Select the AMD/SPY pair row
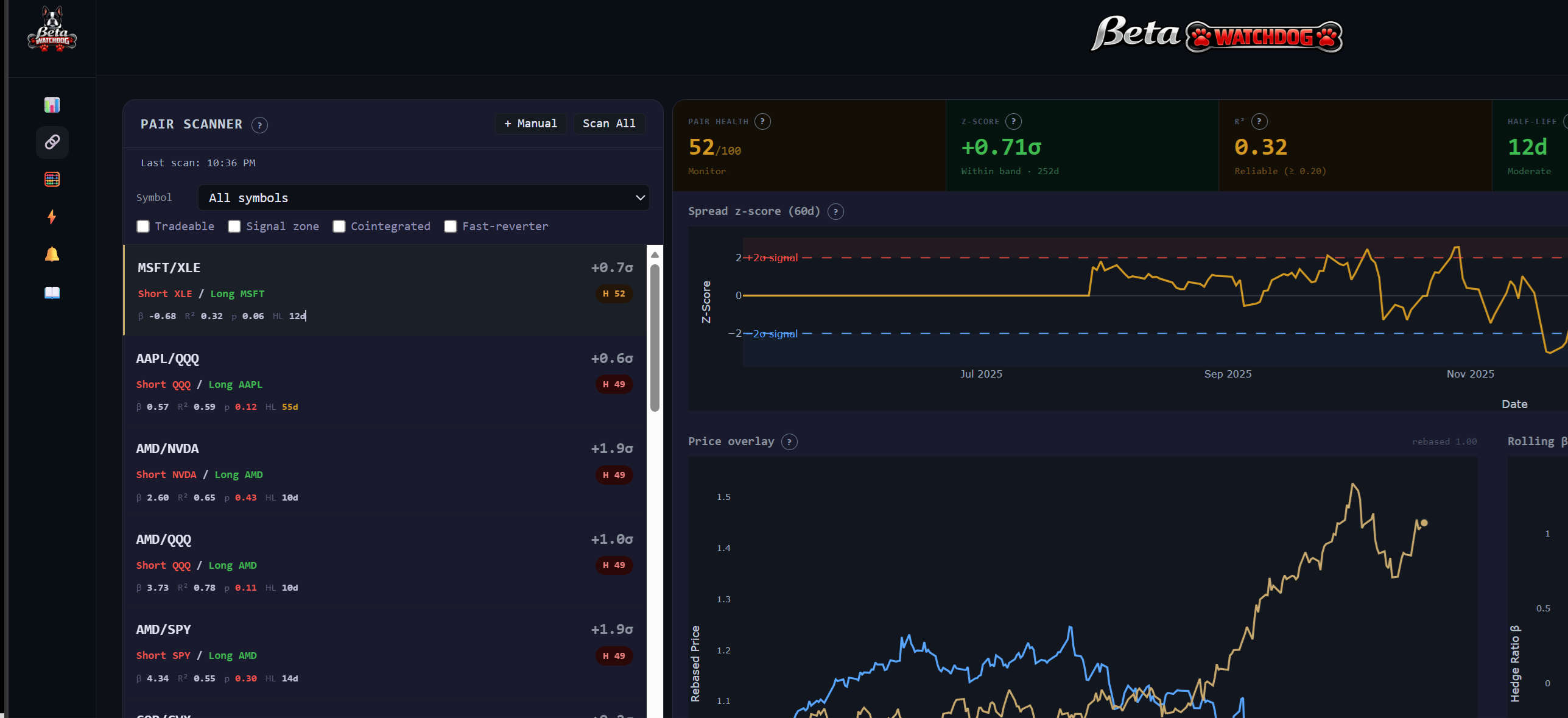The height and width of the screenshot is (718, 1568). click(x=385, y=652)
